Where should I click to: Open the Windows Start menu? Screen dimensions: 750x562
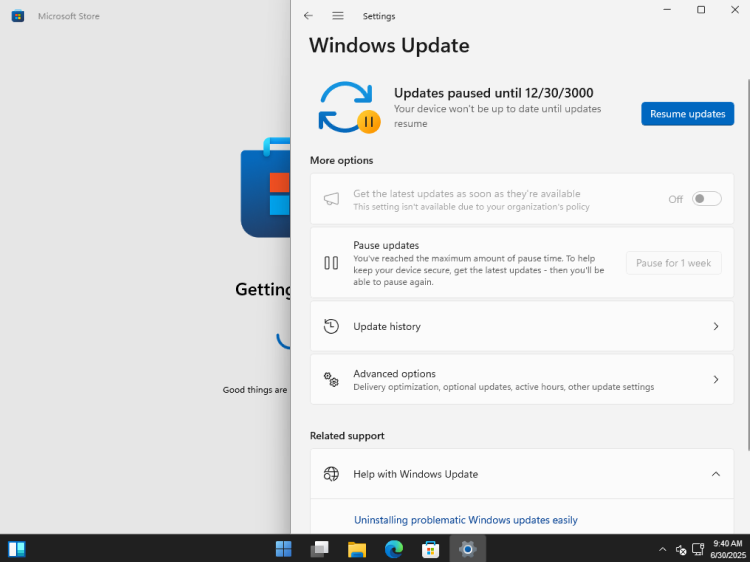point(284,549)
